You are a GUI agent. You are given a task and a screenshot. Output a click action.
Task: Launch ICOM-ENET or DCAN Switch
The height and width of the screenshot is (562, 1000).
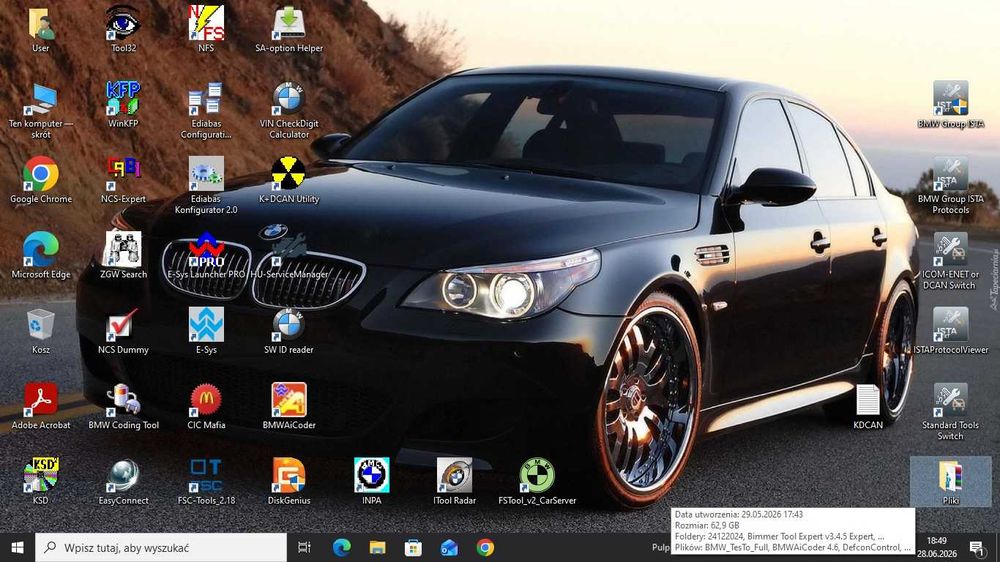point(950,260)
